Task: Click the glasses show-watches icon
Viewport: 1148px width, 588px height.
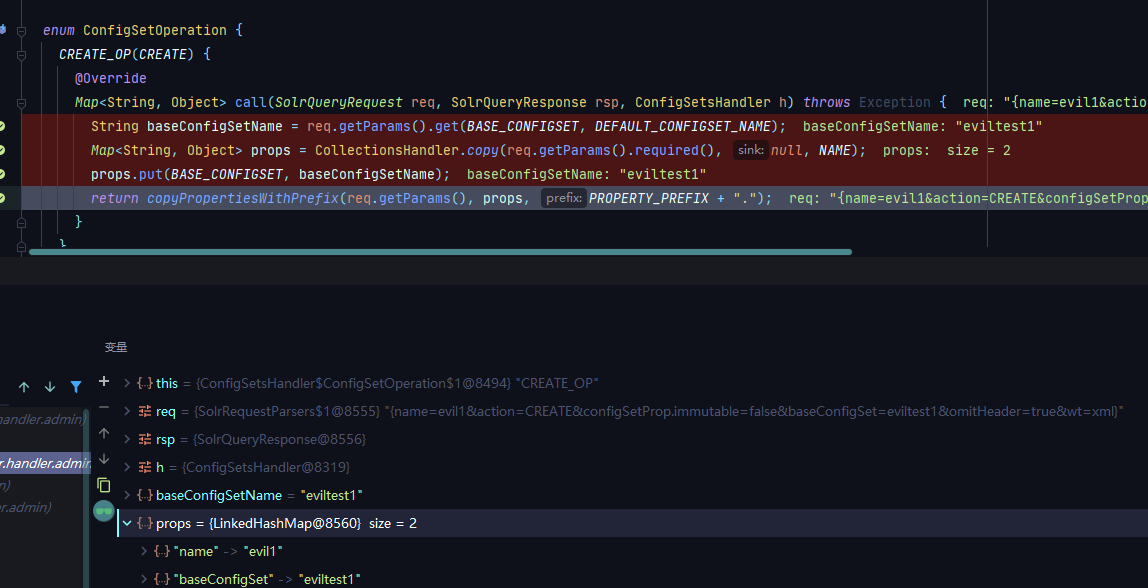Action: pos(104,511)
